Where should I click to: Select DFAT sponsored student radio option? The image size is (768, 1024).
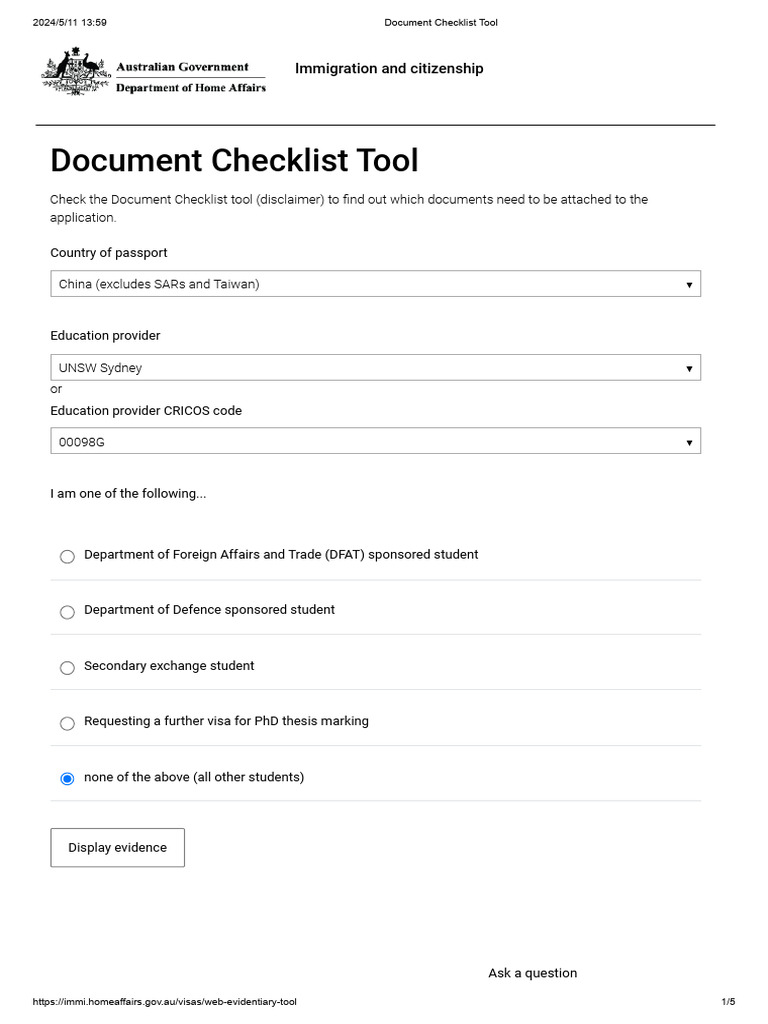(x=67, y=556)
